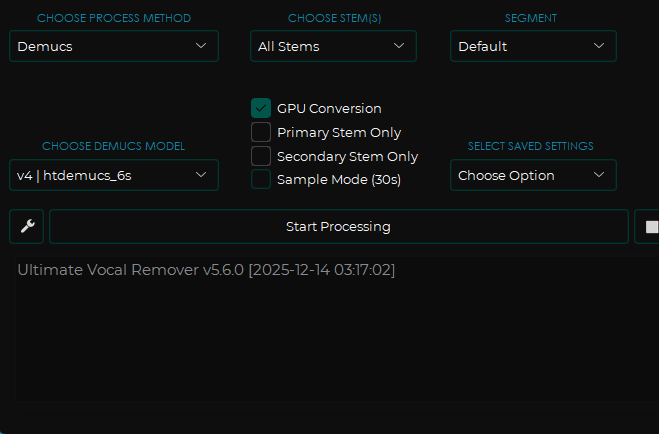Disable the GPU Conversion checkbox
The width and height of the screenshot is (659, 434).
click(261, 108)
